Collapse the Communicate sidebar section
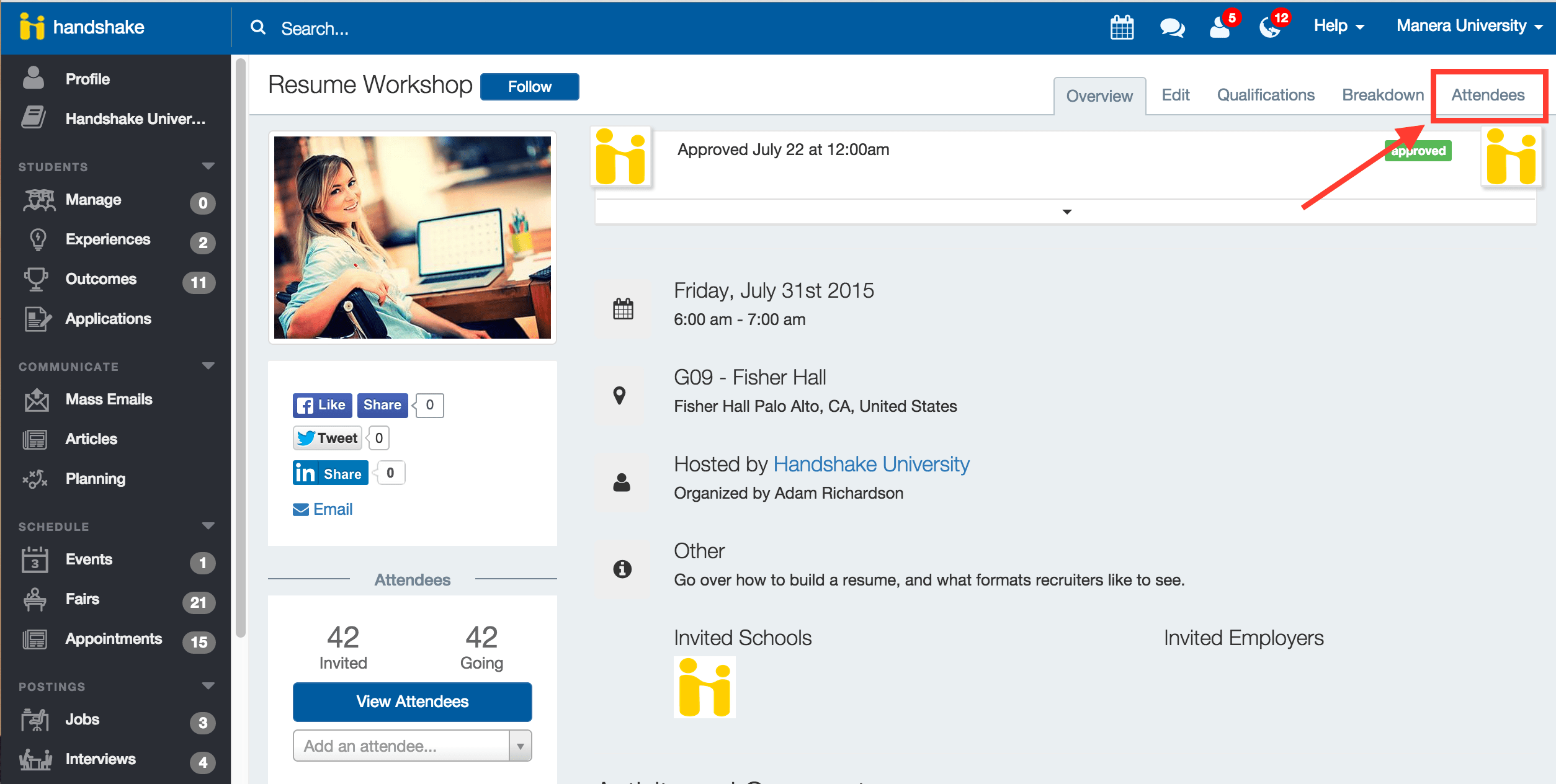The width and height of the screenshot is (1556, 784). click(x=208, y=366)
